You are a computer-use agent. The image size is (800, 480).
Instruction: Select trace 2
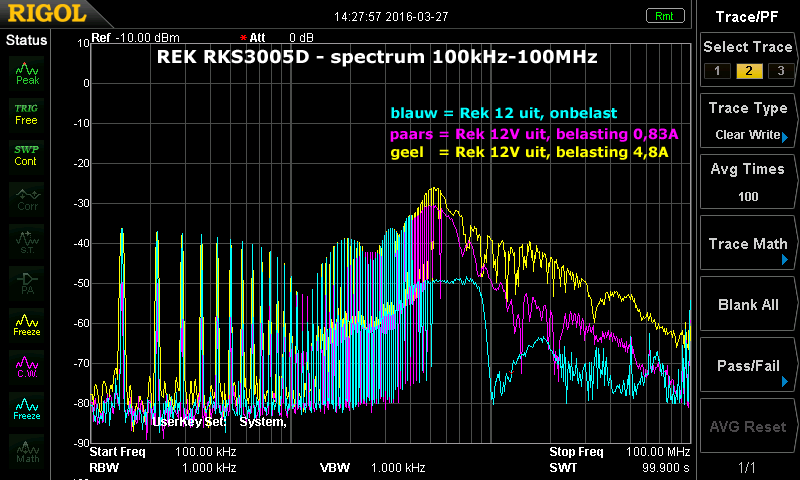(749, 71)
